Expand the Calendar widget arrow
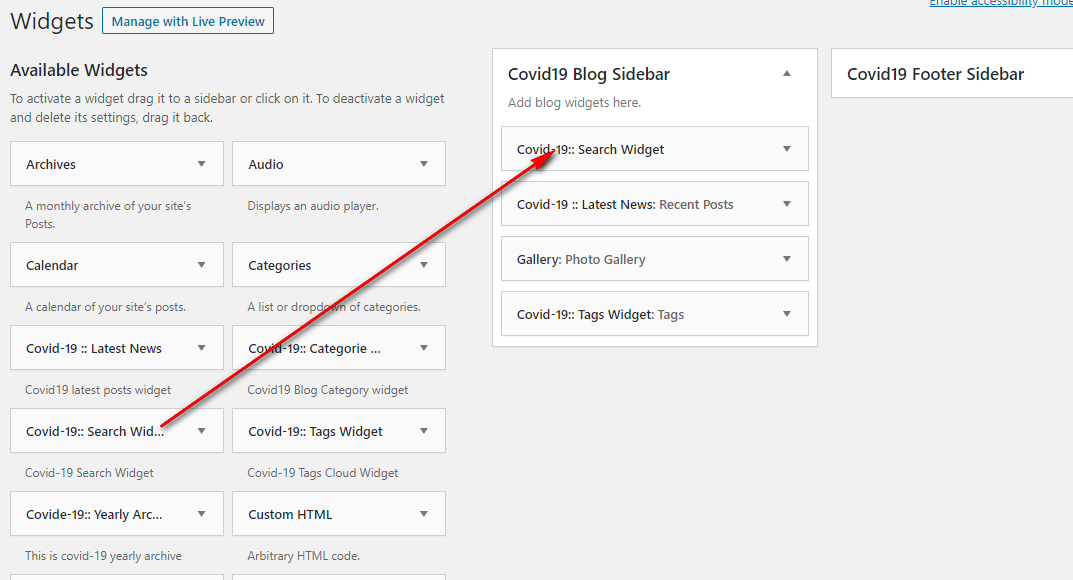 click(201, 265)
